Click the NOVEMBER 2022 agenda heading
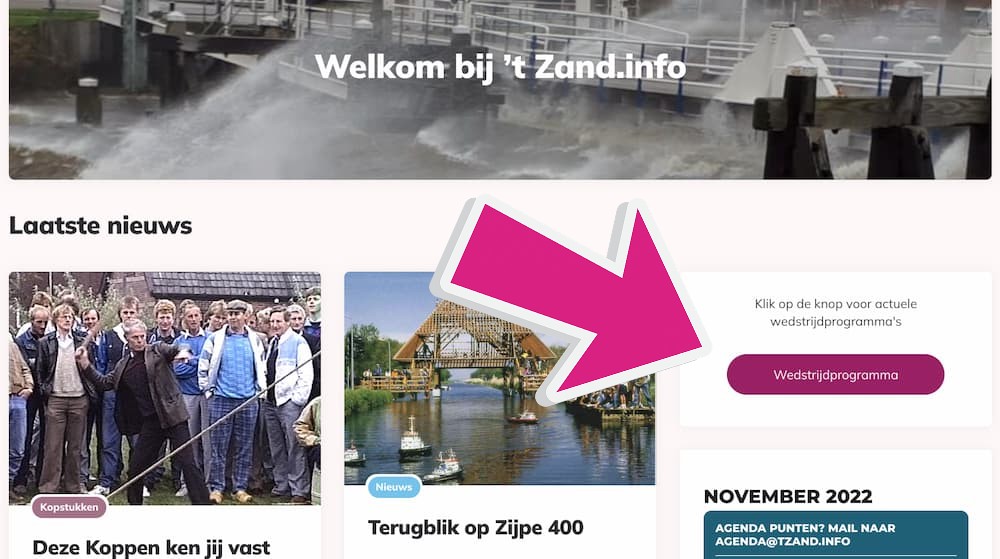This screenshot has width=1000, height=559. point(788,496)
